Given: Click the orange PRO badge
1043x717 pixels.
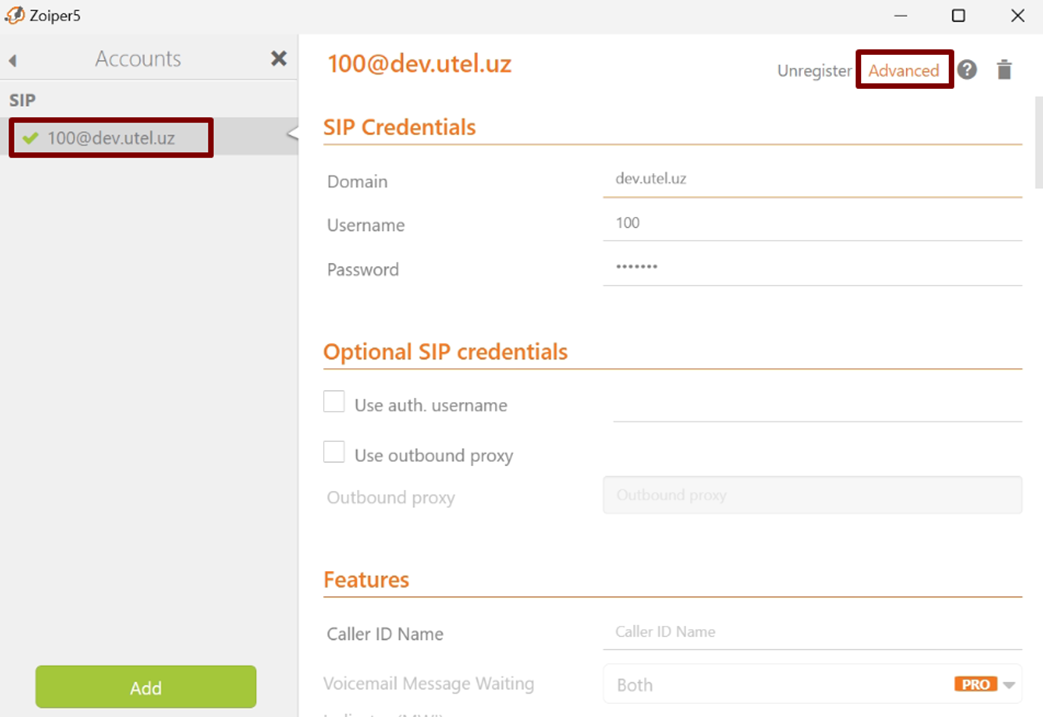Looking at the screenshot, I should [975, 685].
